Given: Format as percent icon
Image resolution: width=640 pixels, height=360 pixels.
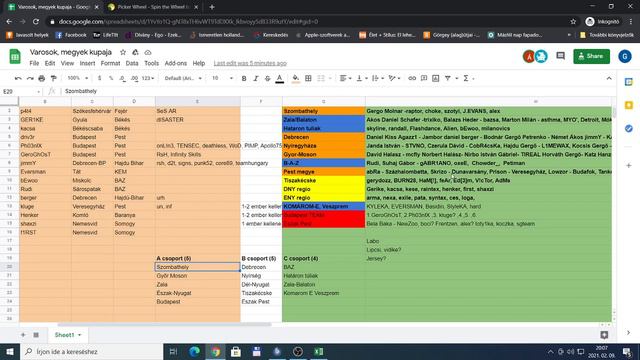Looking at the screenshot, I should pos(111,78).
